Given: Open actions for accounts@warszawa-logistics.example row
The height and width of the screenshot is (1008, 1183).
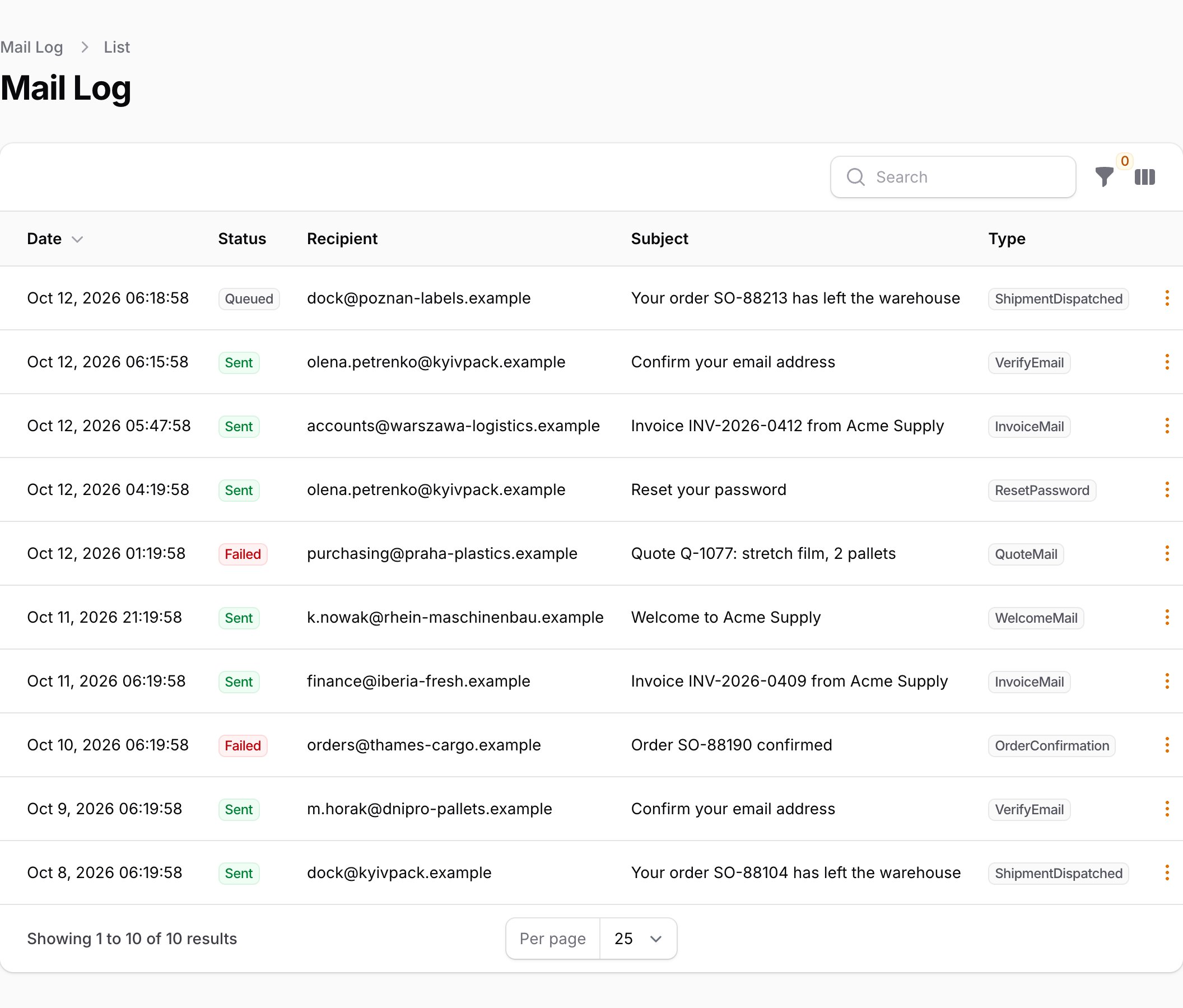Looking at the screenshot, I should [1166, 426].
